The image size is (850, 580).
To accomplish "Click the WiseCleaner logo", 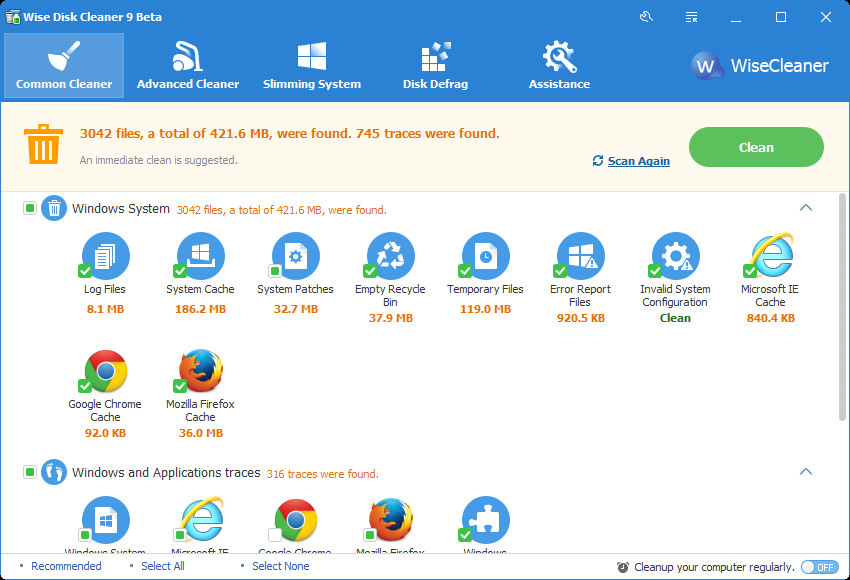I will point(760,66).
